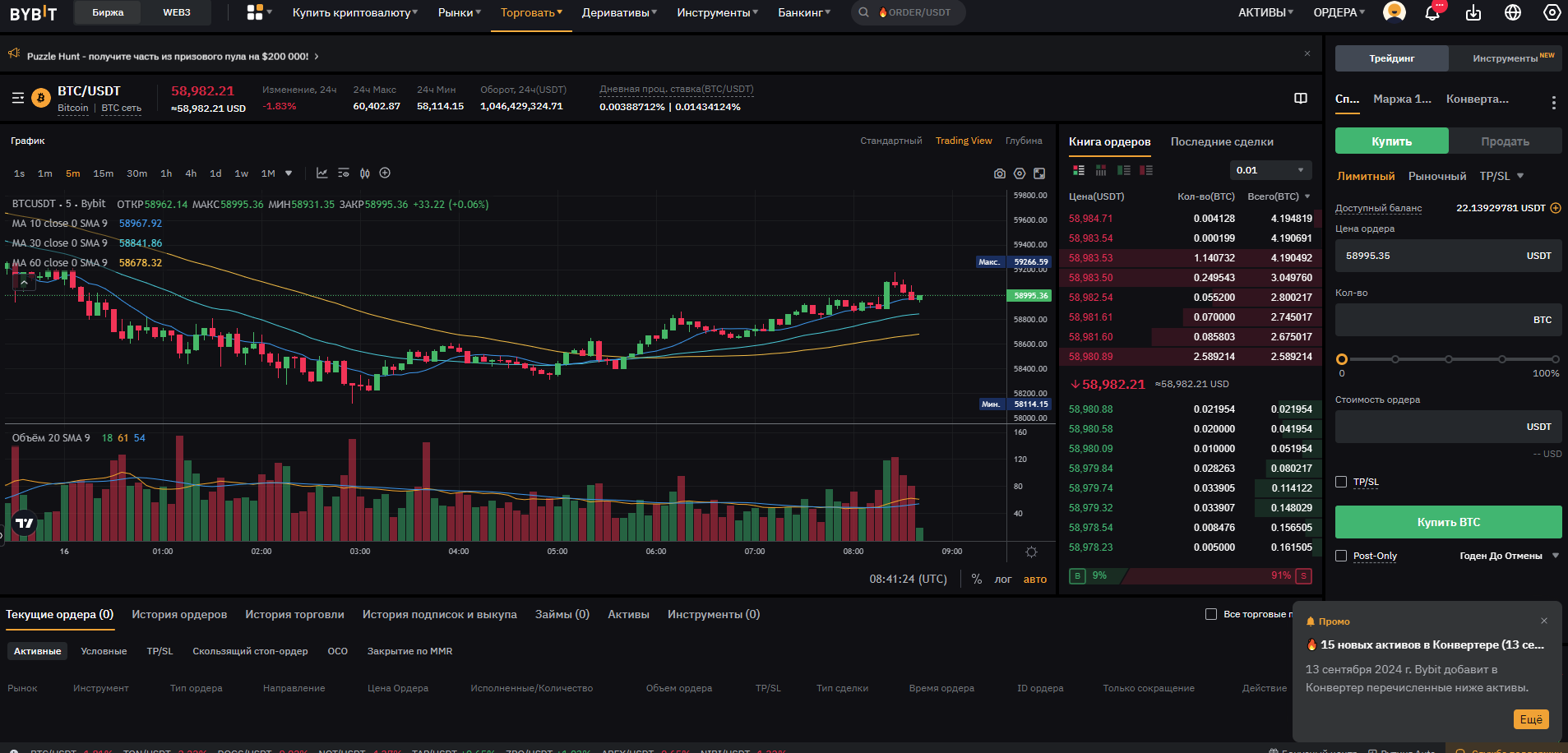Open the apps grid menu icon

coord(255,12)
